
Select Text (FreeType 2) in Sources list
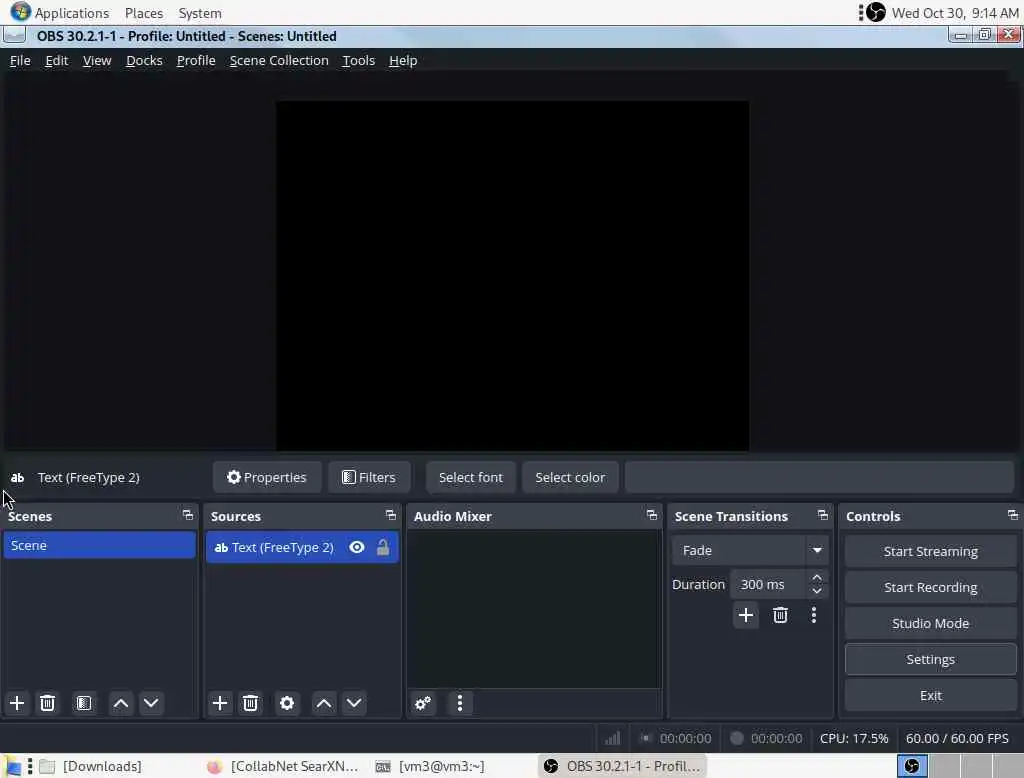pos(302,547)
